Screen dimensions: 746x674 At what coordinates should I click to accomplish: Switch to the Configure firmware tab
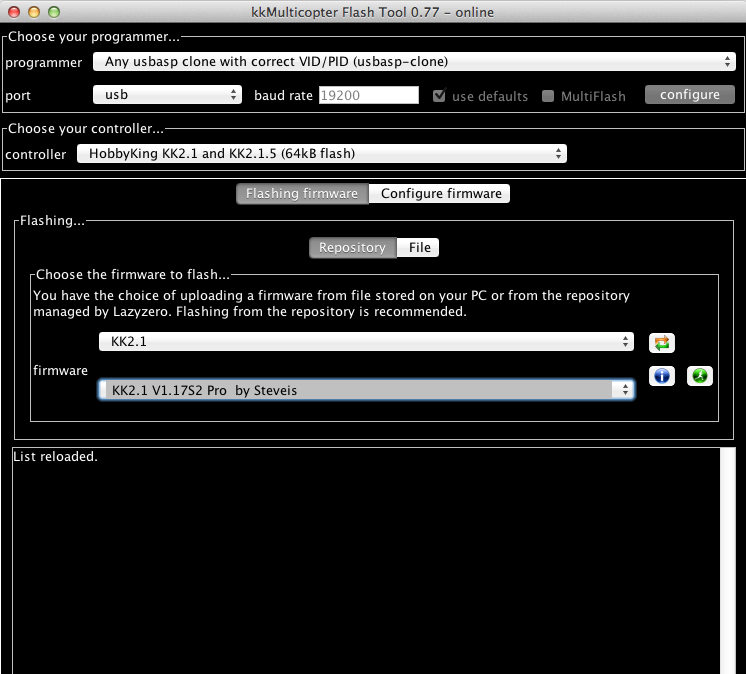pyautogui.click(x=441, y=194)
